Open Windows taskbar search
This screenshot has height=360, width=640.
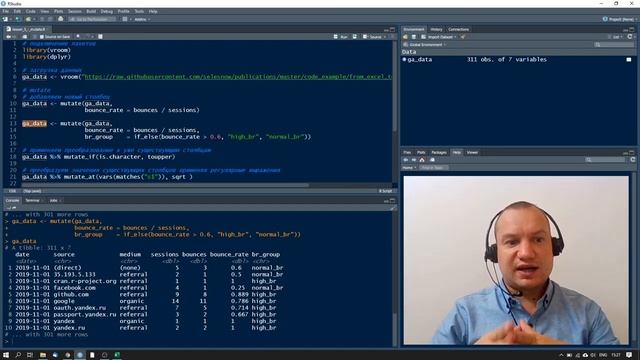coord(18,355)
